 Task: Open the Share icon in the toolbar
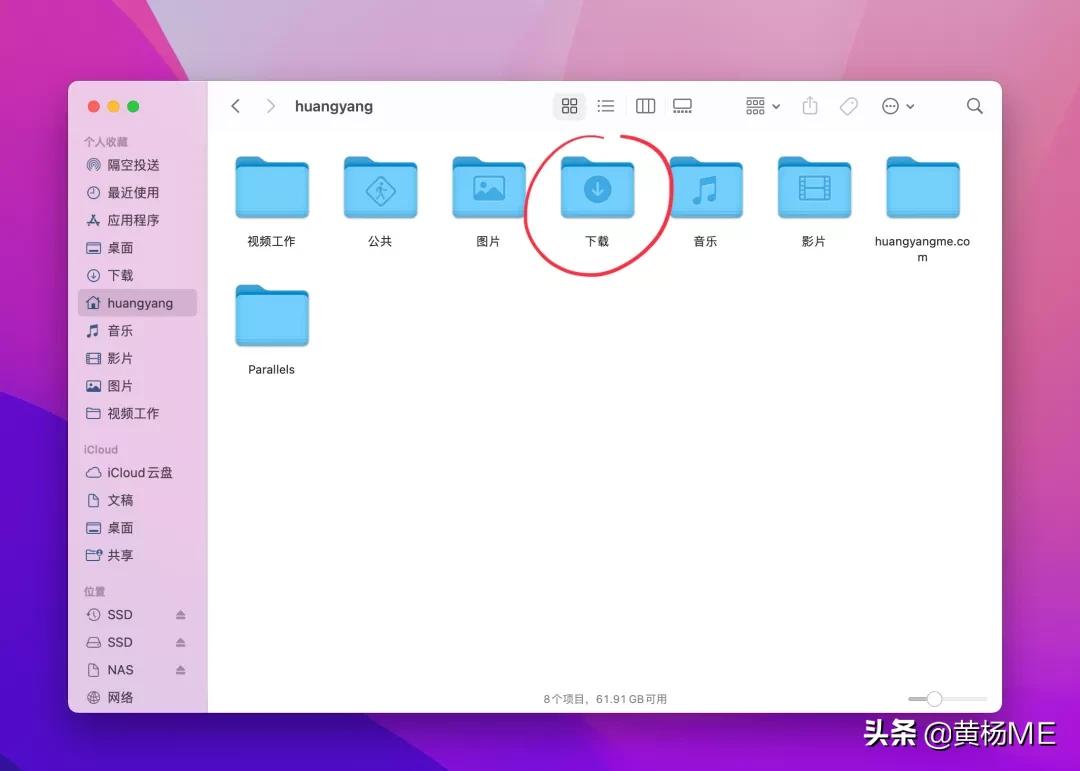pos(809,105)
